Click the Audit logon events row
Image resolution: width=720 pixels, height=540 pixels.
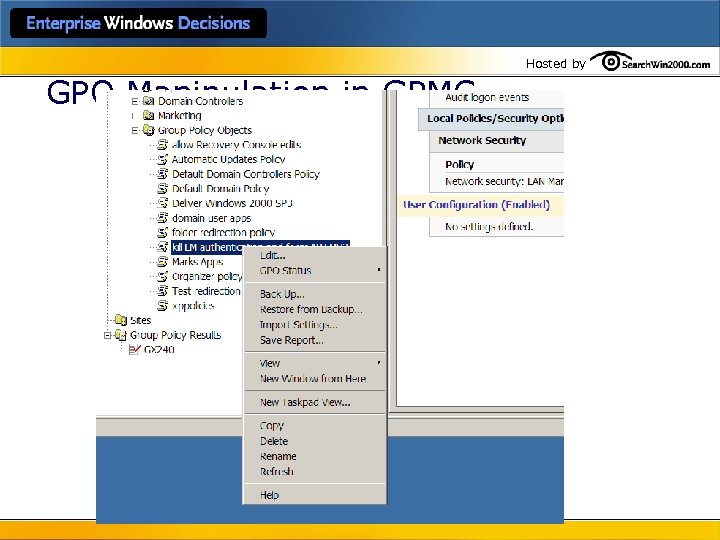(x=487, y=97)
